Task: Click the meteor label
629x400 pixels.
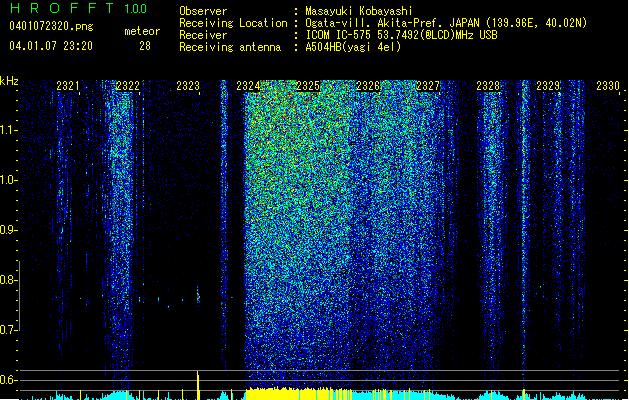Action: pyautogui.click(x=142, y=31)
